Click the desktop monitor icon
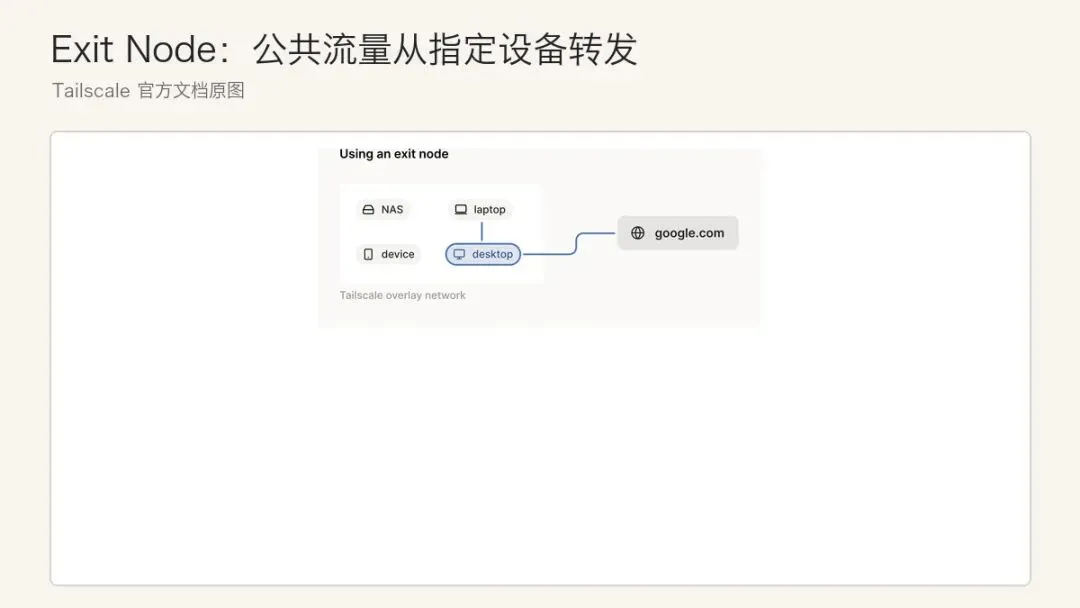The image size is (1080, 608). (x=459, y=254)
